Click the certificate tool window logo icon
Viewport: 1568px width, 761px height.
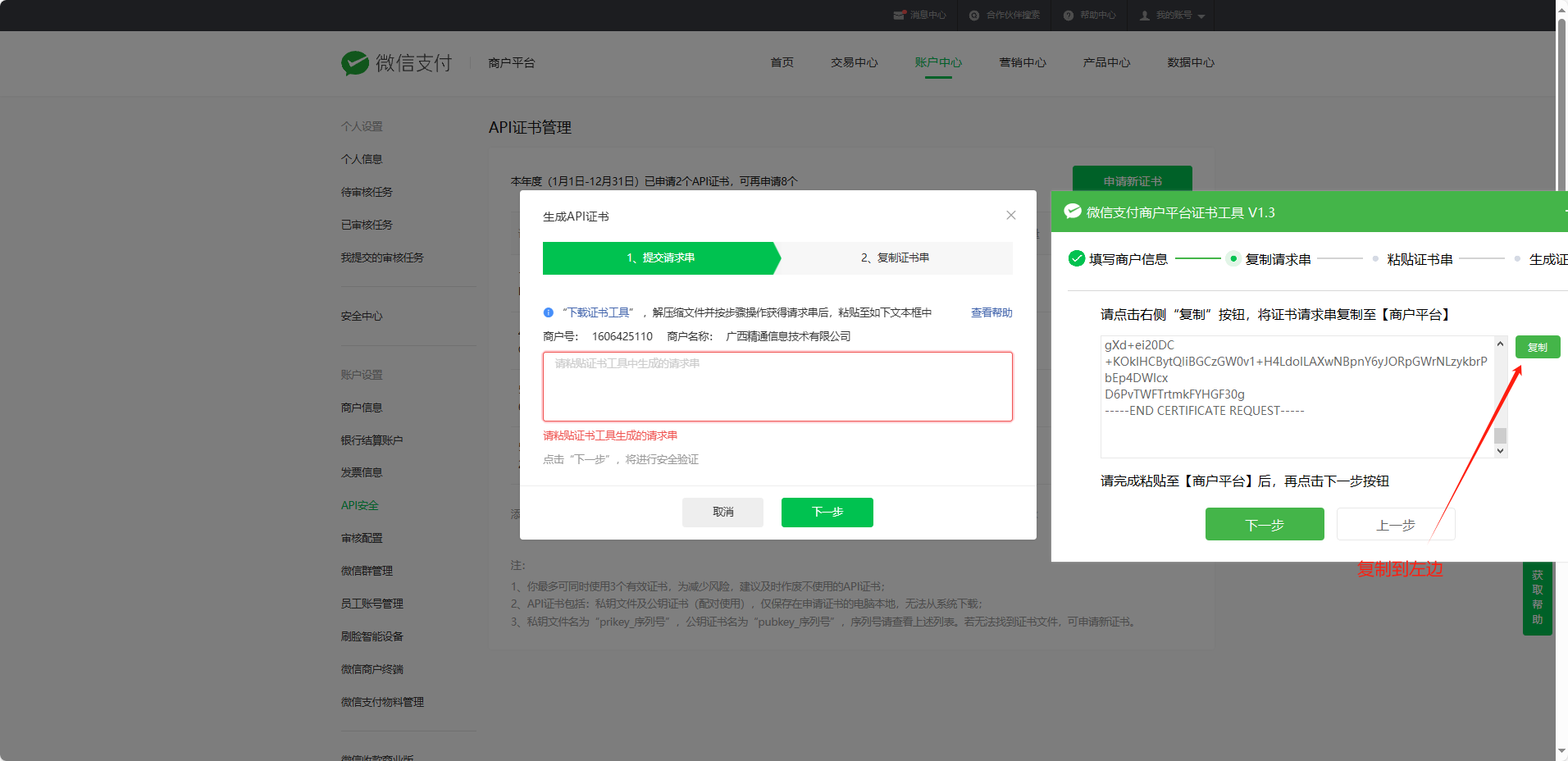1073,212
